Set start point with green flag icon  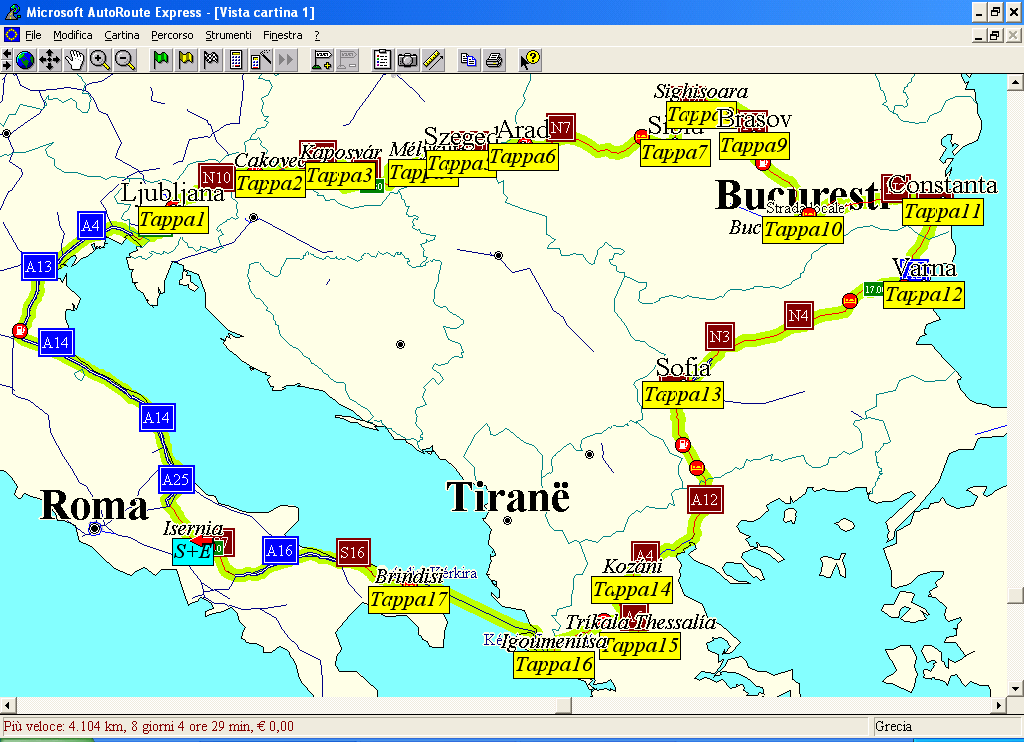click(161, 60)
